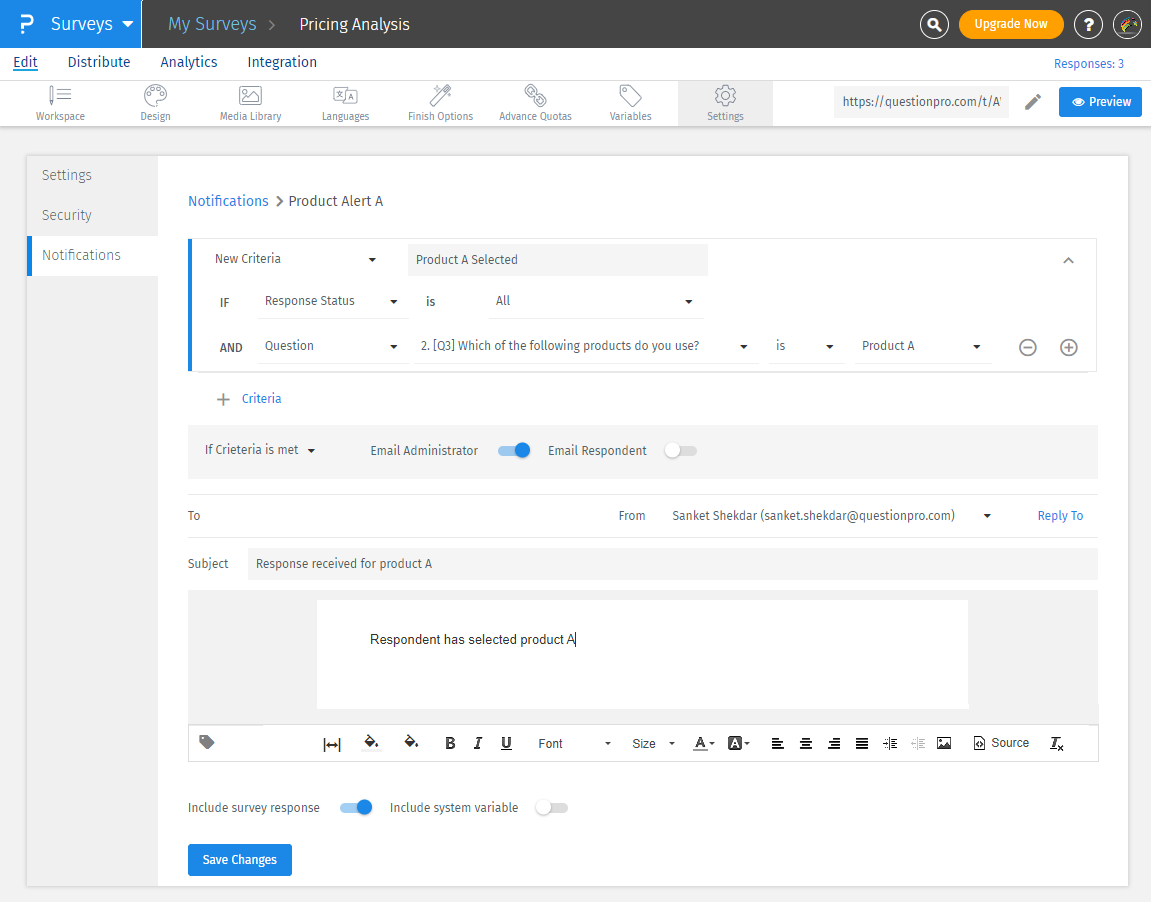Image resolution: width=1151 pixels, height=902 pixels.
Task: Enable Include system variable
Action: pyautogui.click(x=551, y=807)
